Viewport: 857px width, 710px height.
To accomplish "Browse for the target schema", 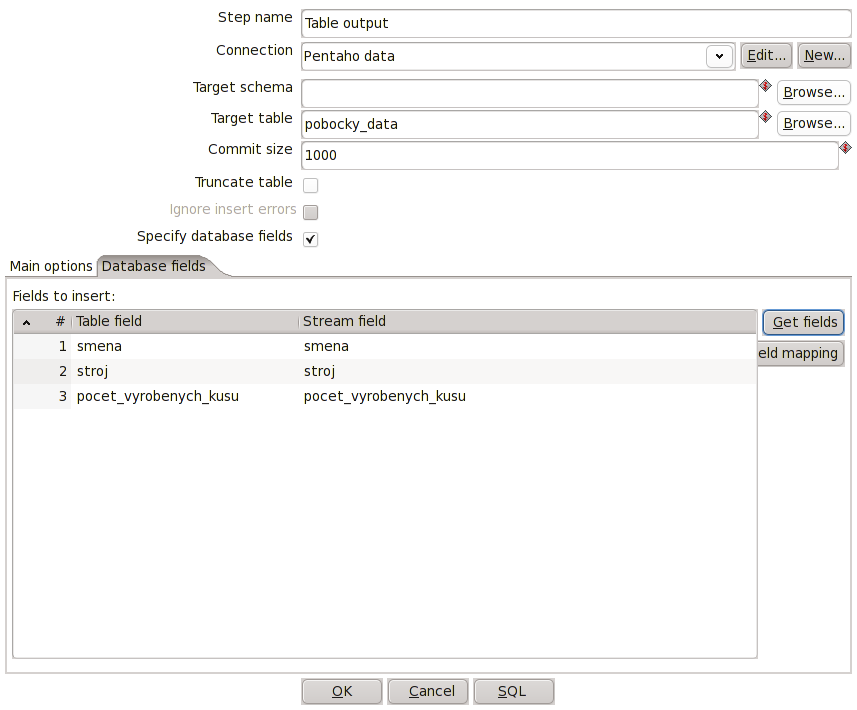I will pyautogui.click(x=813, y=93).
